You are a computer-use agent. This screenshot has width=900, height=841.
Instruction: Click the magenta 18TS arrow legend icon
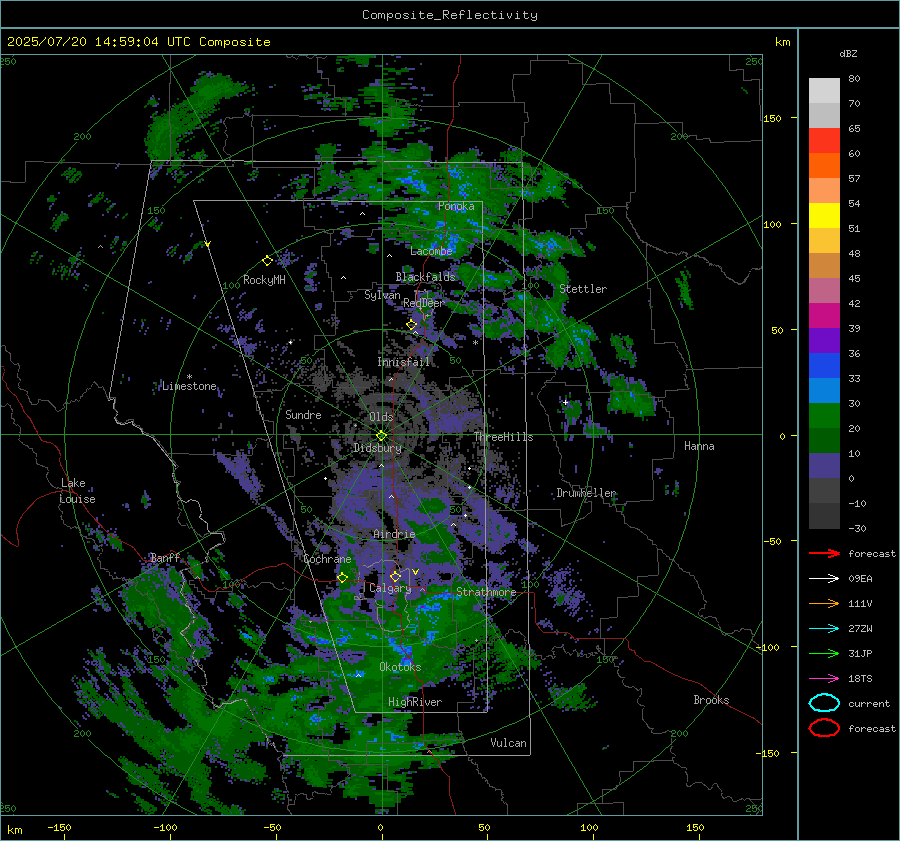(824, 679)
